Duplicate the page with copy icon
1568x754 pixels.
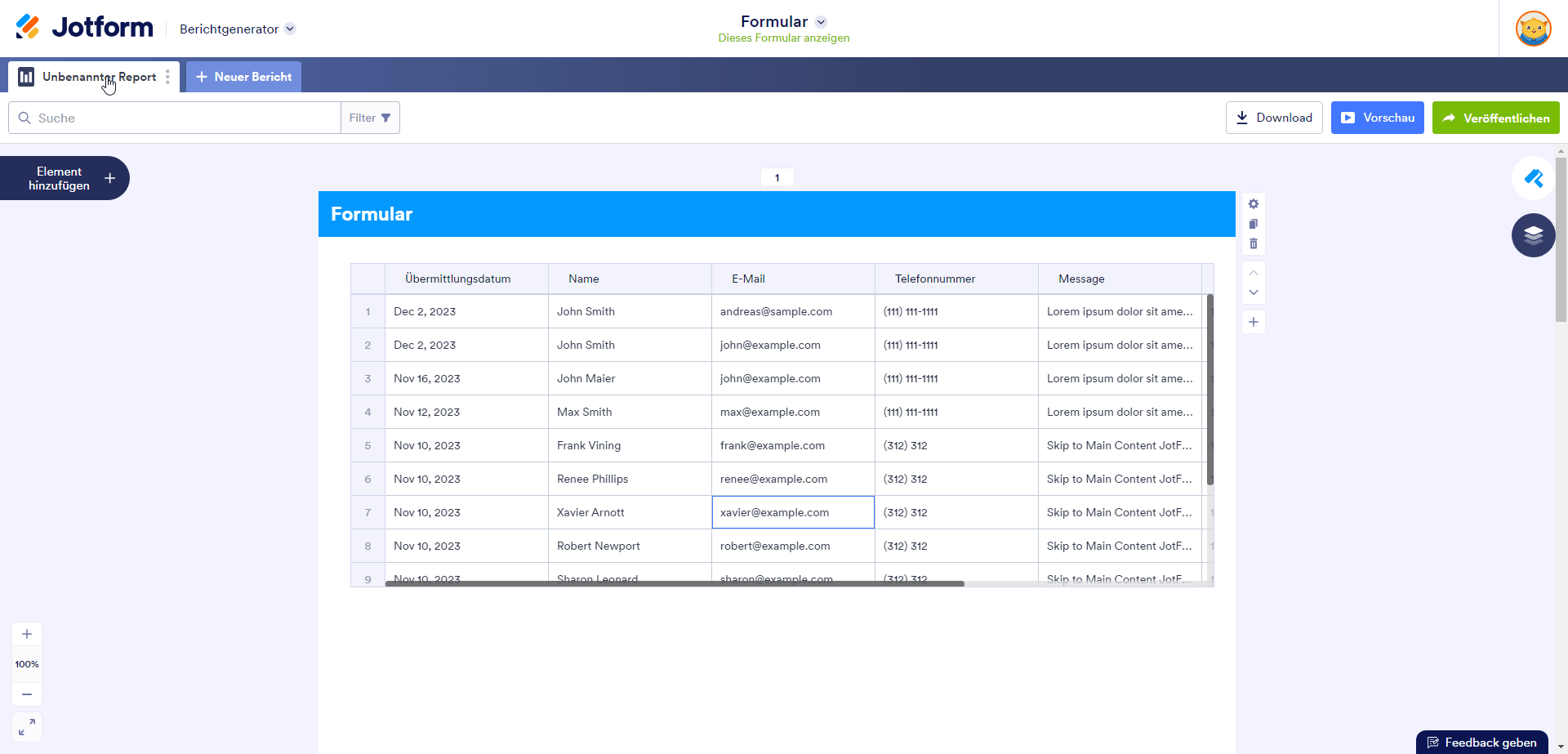pos(1254,224)
